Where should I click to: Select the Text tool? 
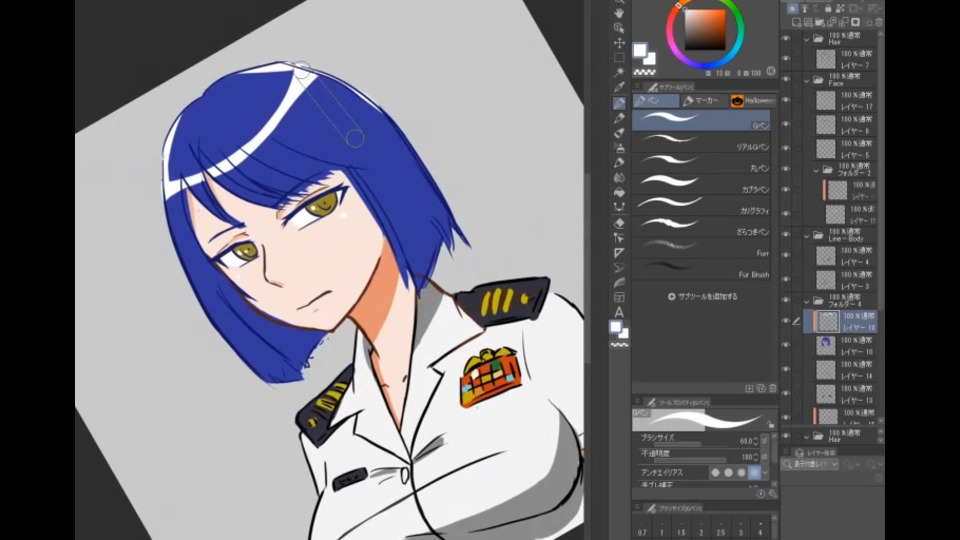(x=619, y=312)
